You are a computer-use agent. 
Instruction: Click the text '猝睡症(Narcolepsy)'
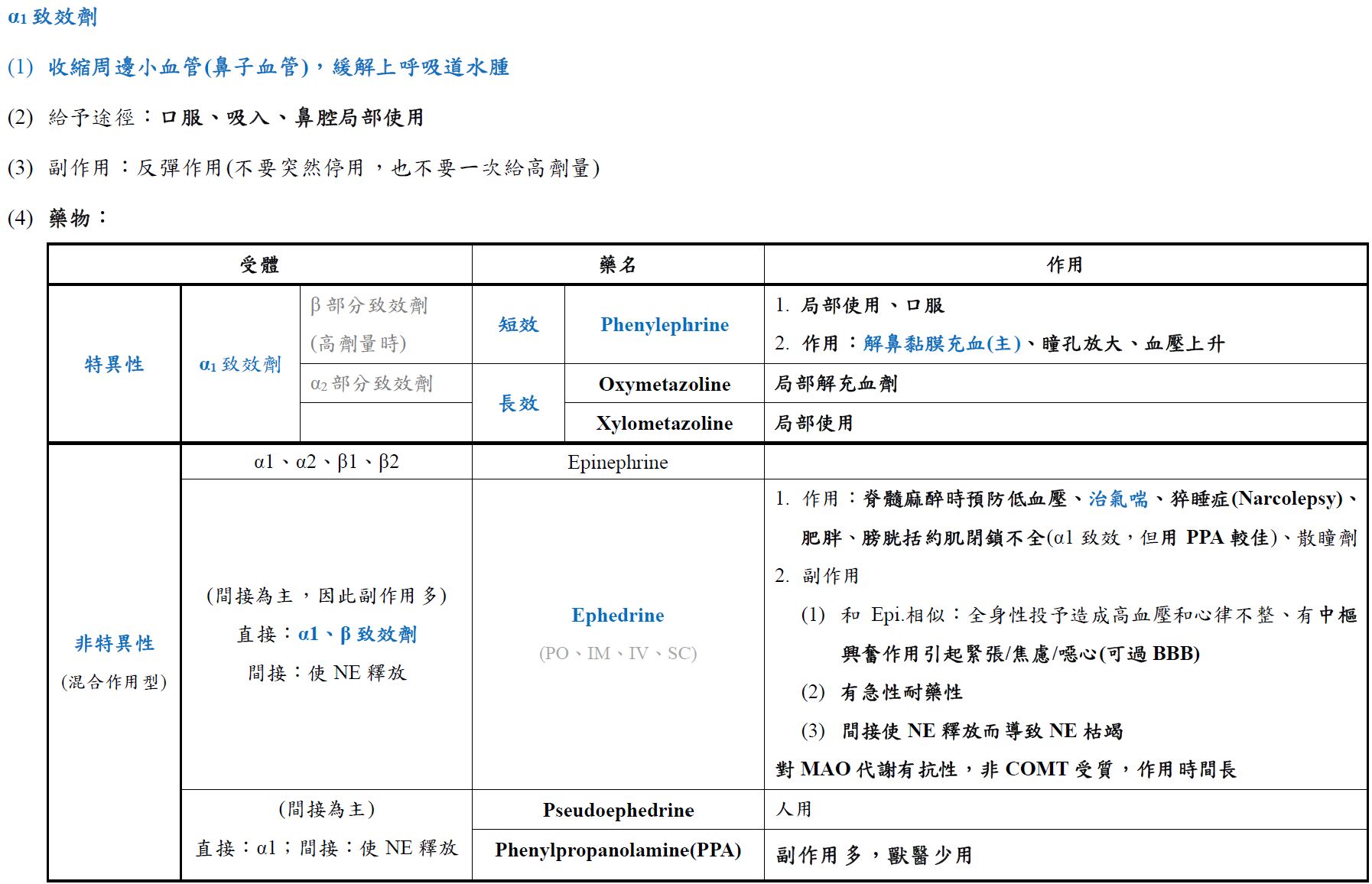tap(1257, 499)
